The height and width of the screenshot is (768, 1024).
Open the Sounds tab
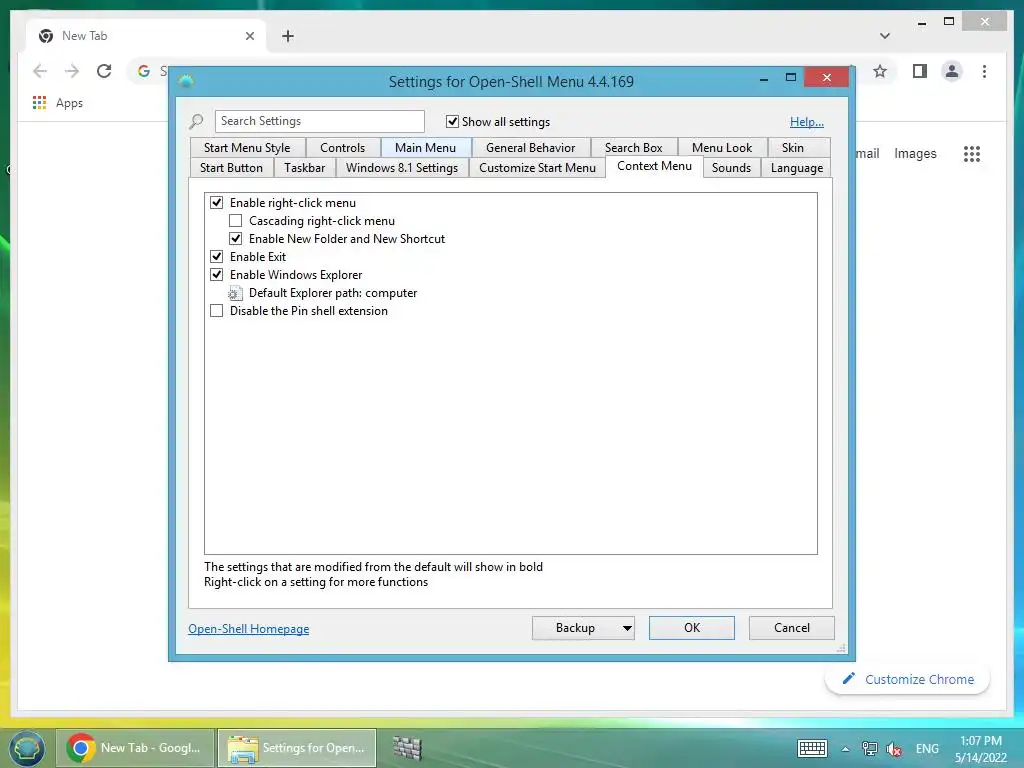(x=731, y=168)
